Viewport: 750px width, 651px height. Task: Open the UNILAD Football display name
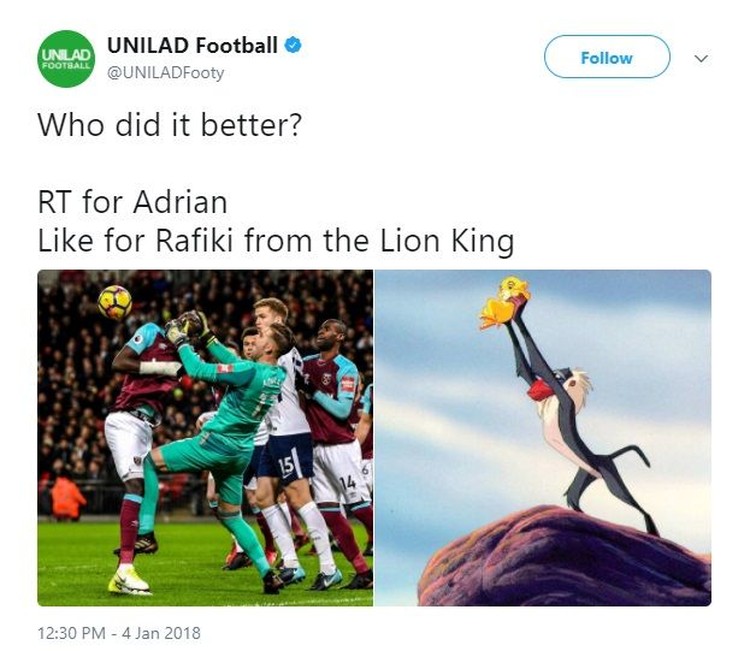pyautogui.click(x=192, y=45)
